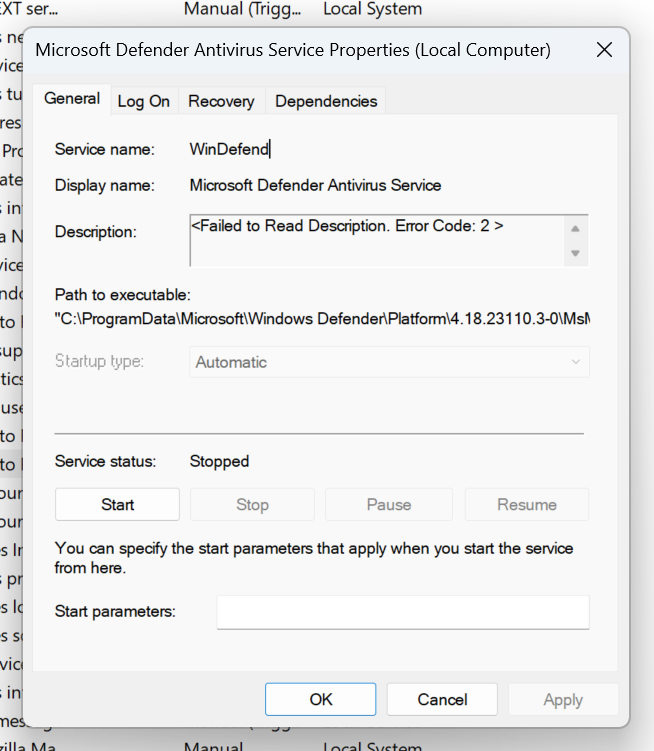The width and height of the screenshot is (654, 751).
Task: Click the Apply button
Action: [563, 700]
